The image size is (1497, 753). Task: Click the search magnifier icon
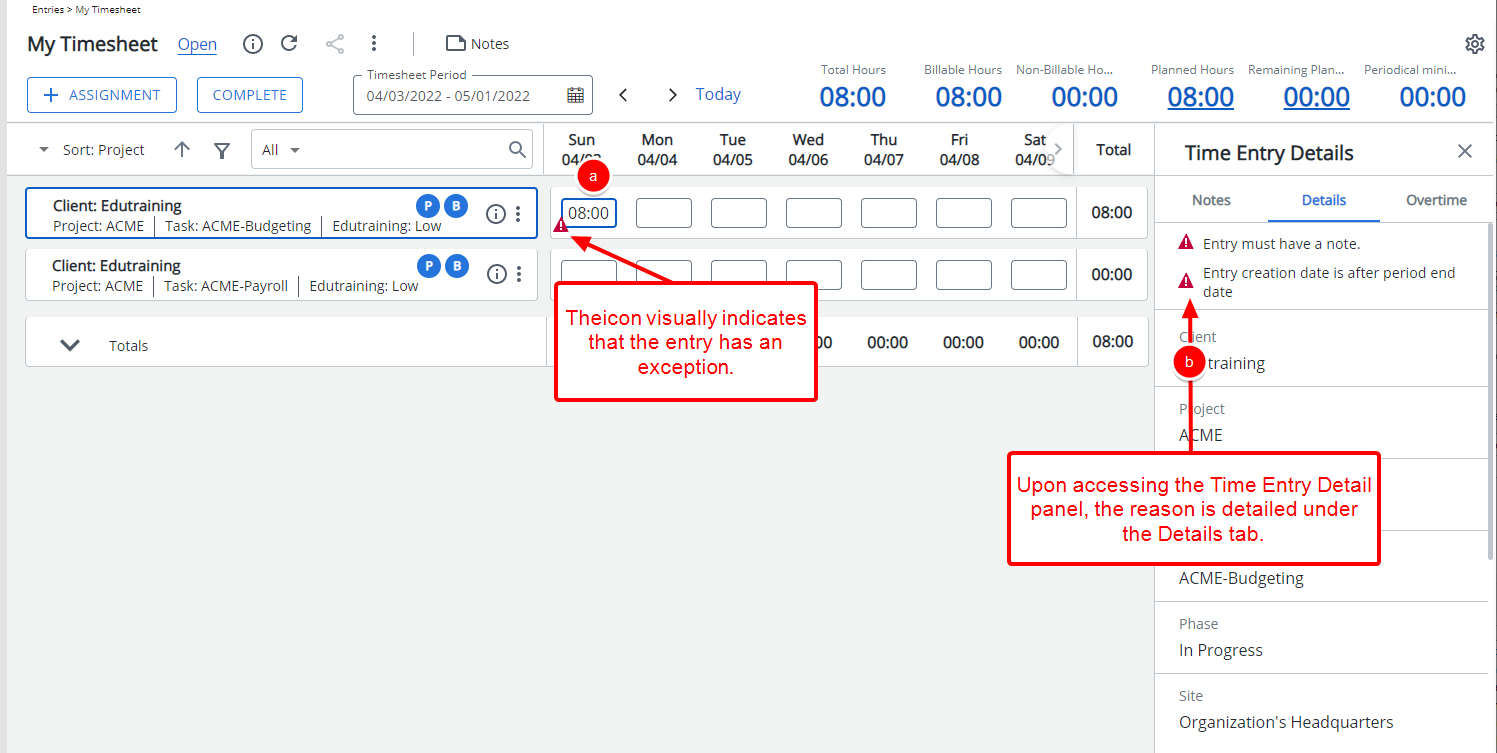coord(517,149)
